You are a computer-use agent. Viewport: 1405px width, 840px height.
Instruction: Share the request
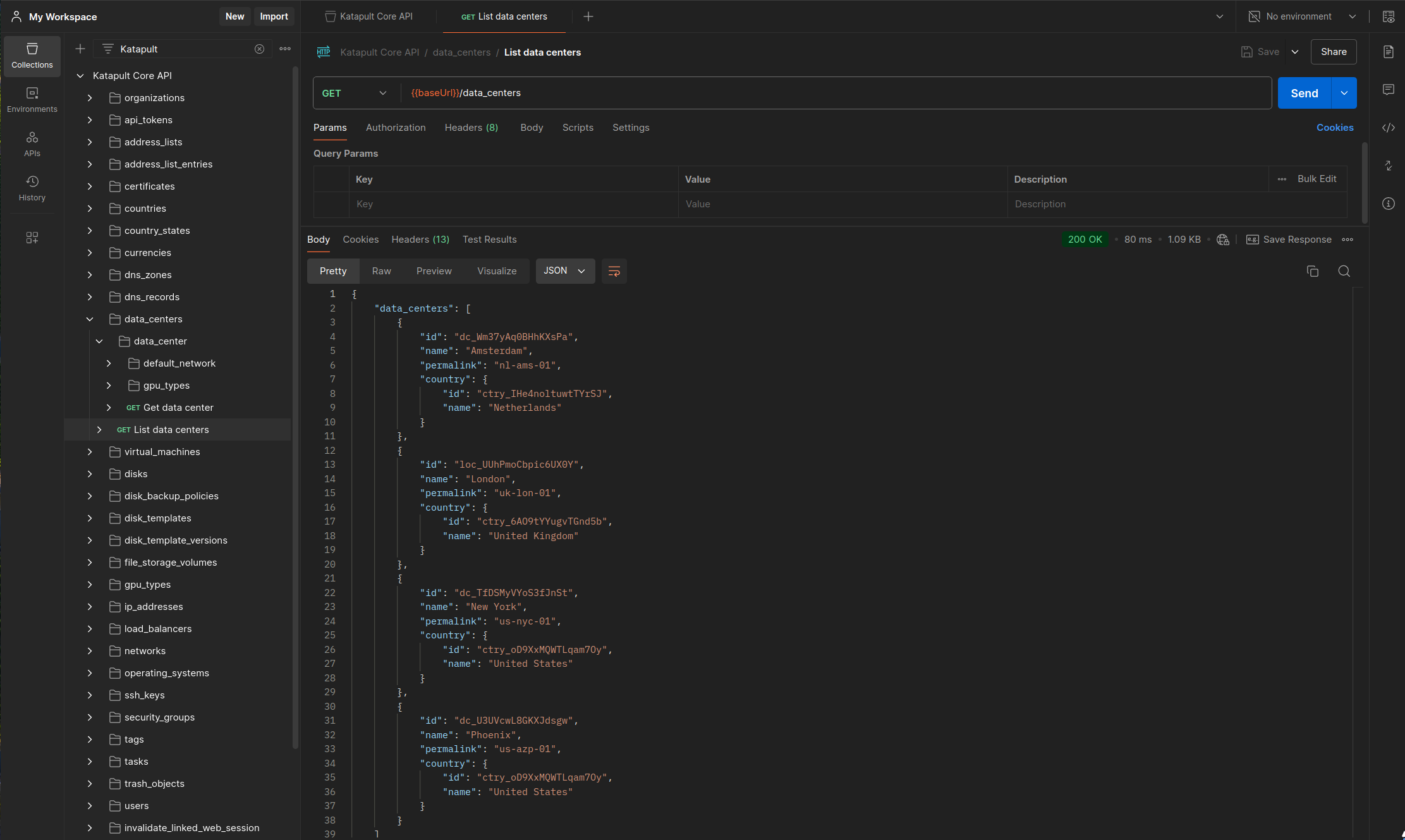(1334, 52)
